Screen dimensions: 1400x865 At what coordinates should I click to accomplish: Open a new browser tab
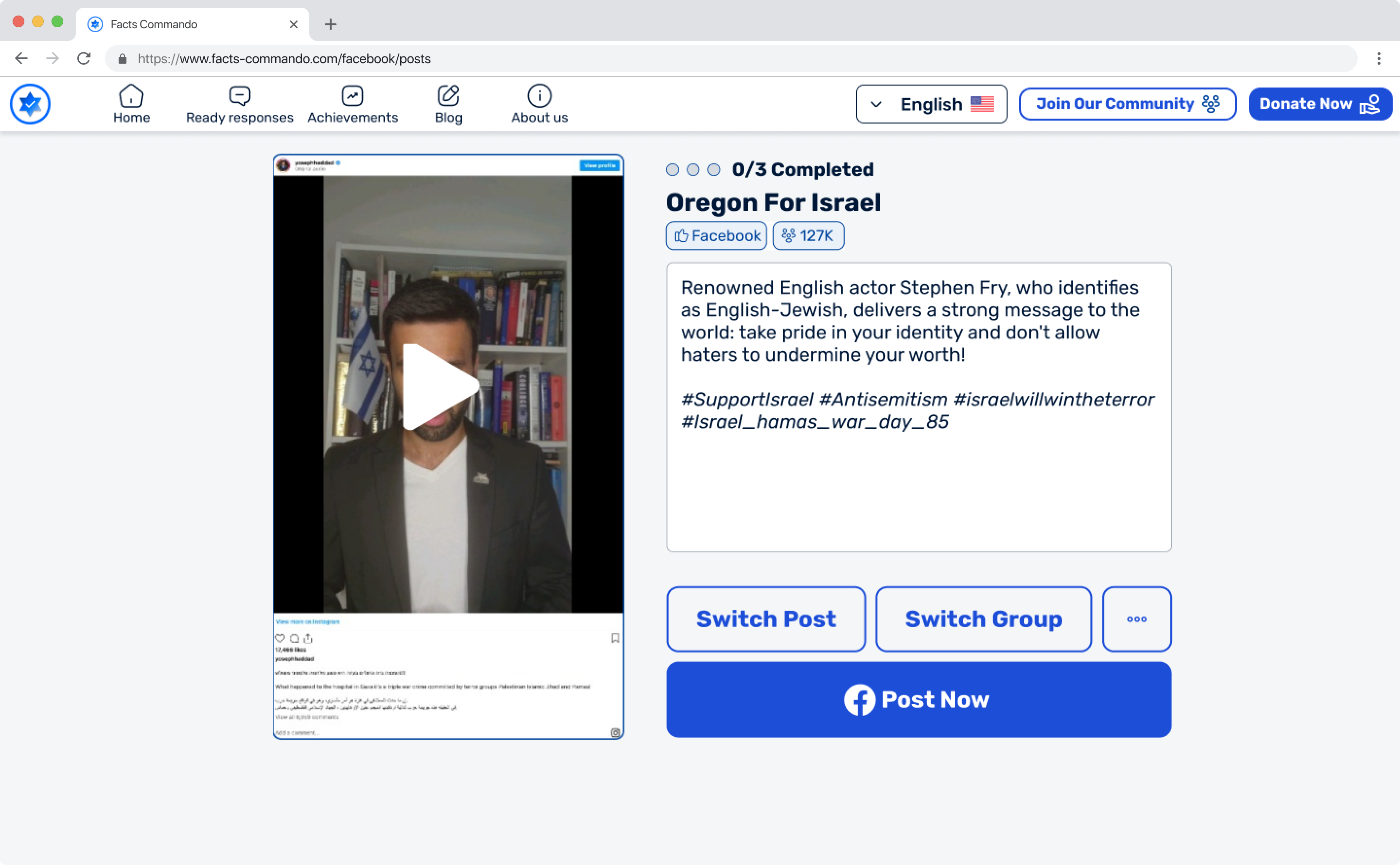[330, 24]
